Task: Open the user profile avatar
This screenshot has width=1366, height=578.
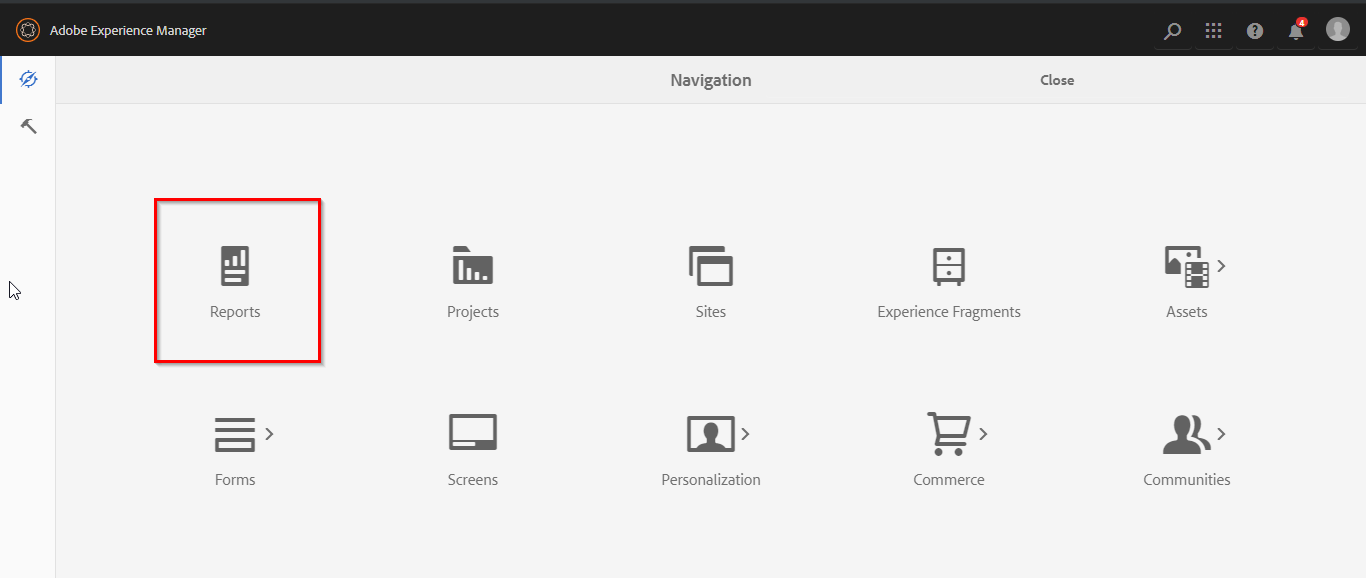Action: point(1338,29)
